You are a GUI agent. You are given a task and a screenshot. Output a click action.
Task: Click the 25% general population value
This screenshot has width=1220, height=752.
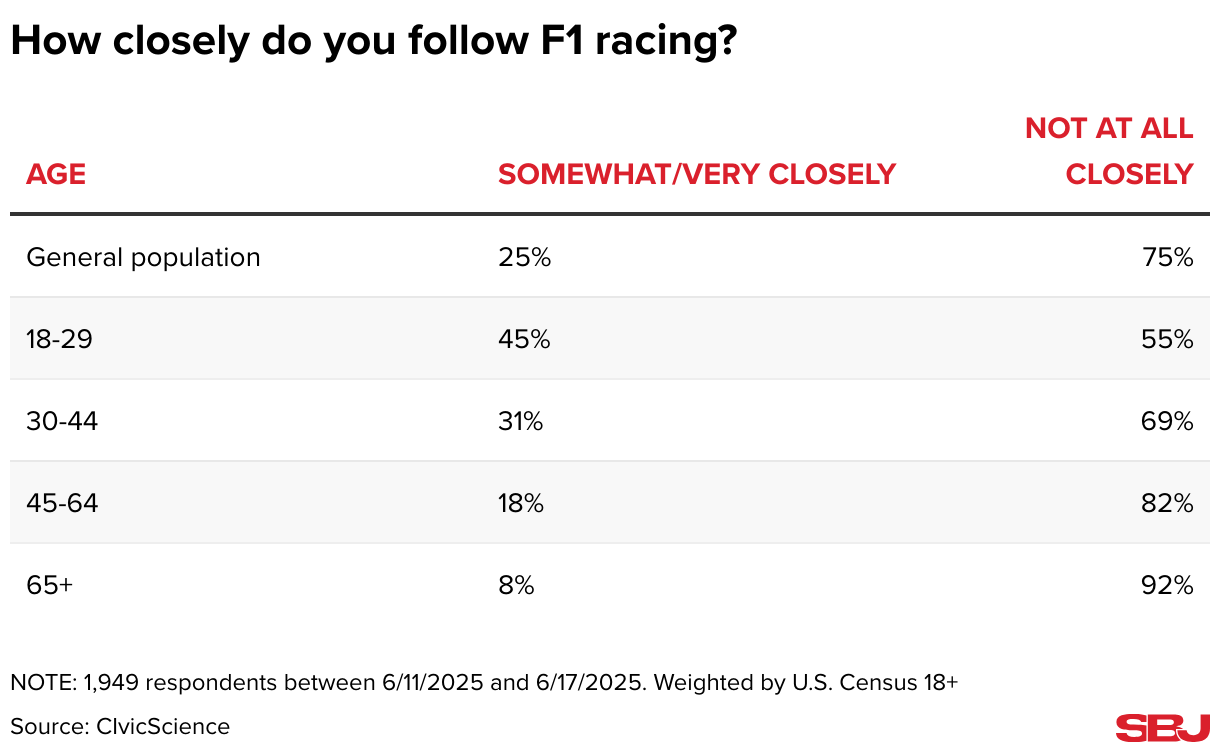(x=524, y=257)
